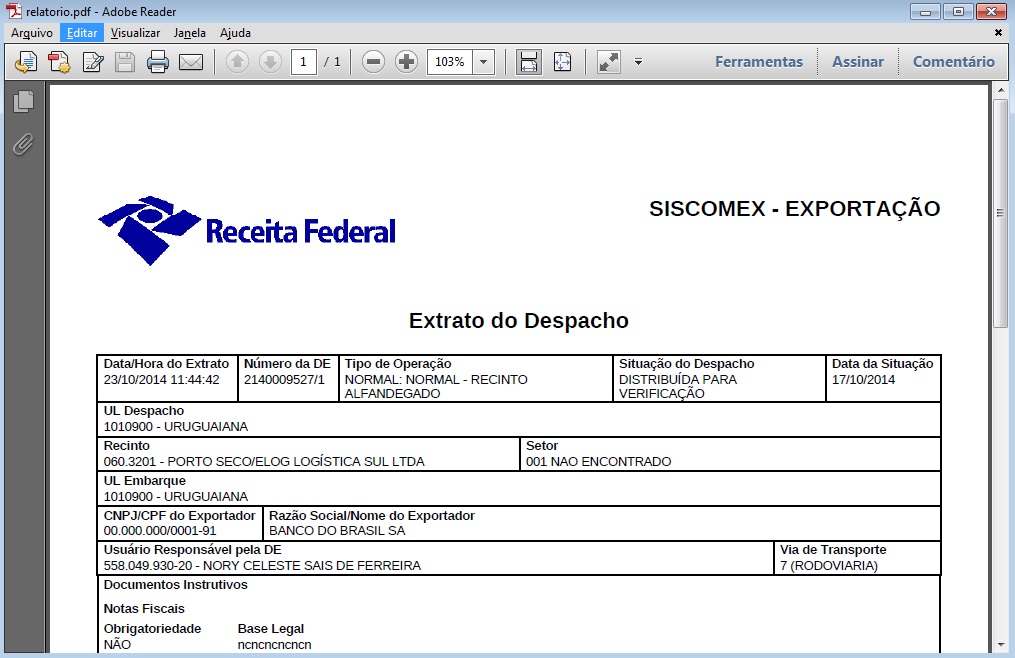The height and width of the screenshot is (658, 1015).
Task: Click 1010900 - URUGUAIANA under UL Despacho
Action: pyautogui.click(x=176, y=427)
